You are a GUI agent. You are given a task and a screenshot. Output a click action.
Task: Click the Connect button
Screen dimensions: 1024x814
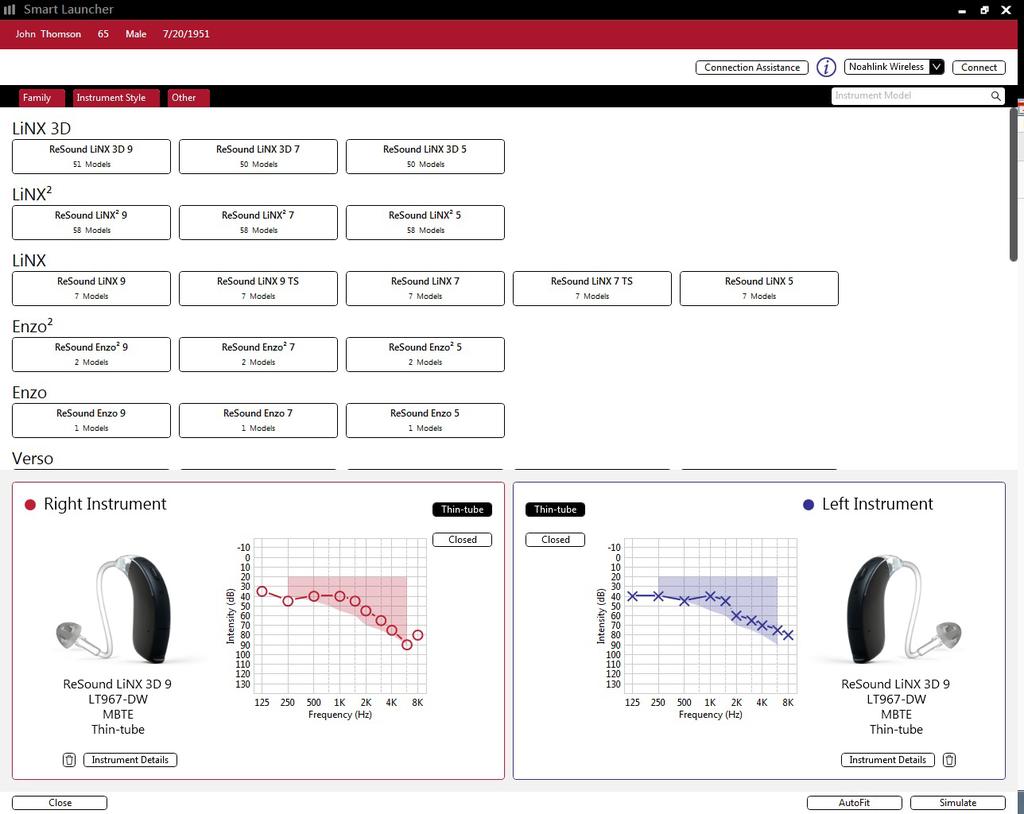click(x=978, y=67)
